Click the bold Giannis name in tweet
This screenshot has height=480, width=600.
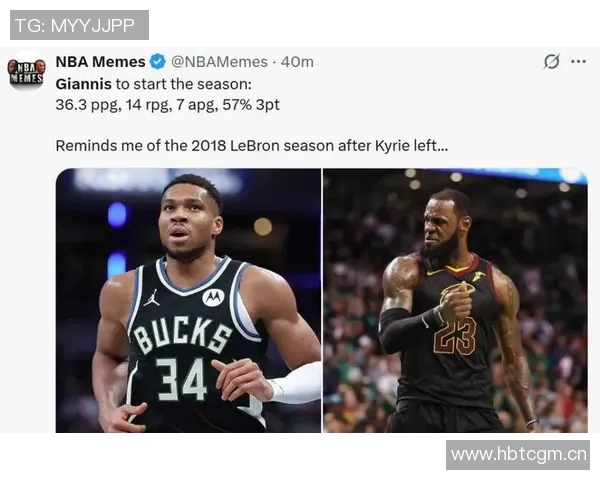[x=83, y=84]
